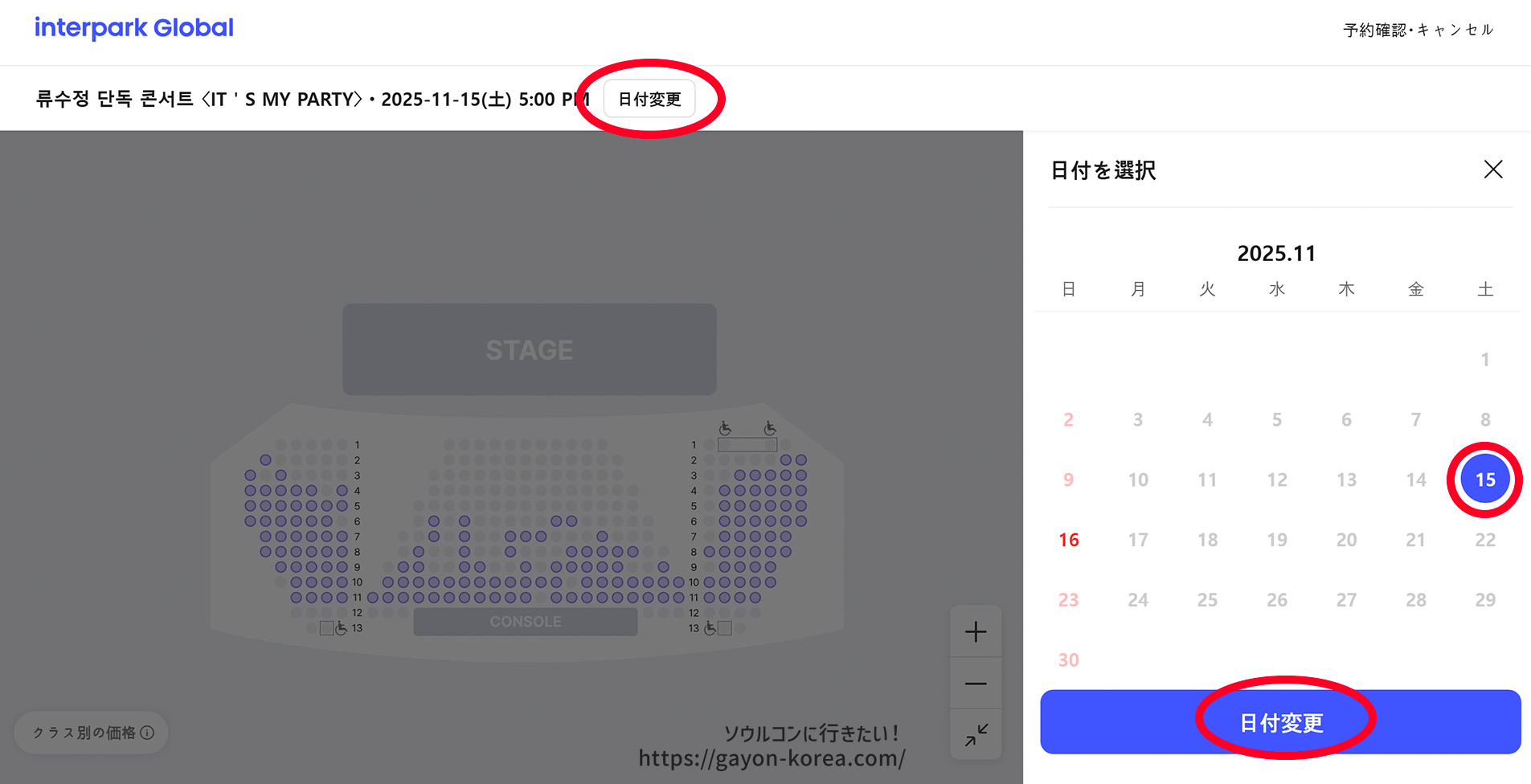This screenshot has width=1531, height=784.
Task: Click wheelchair icon at row 13 left section
Action: pyautogui.click(x=341, y=628)
